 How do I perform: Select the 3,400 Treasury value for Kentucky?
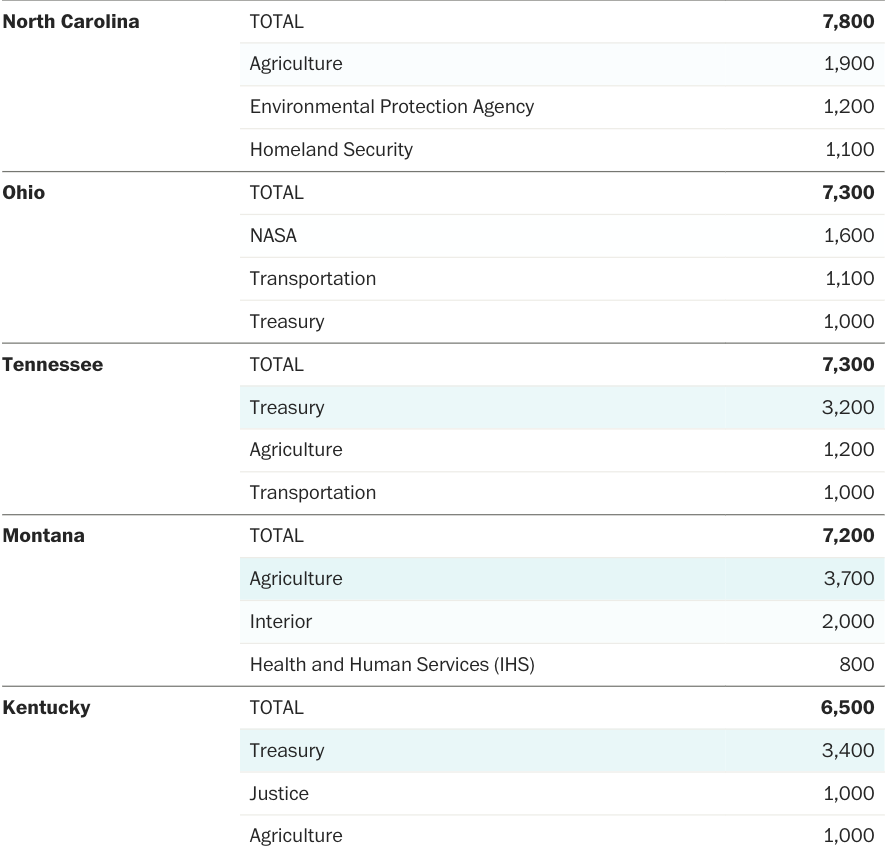click(848, 751)
